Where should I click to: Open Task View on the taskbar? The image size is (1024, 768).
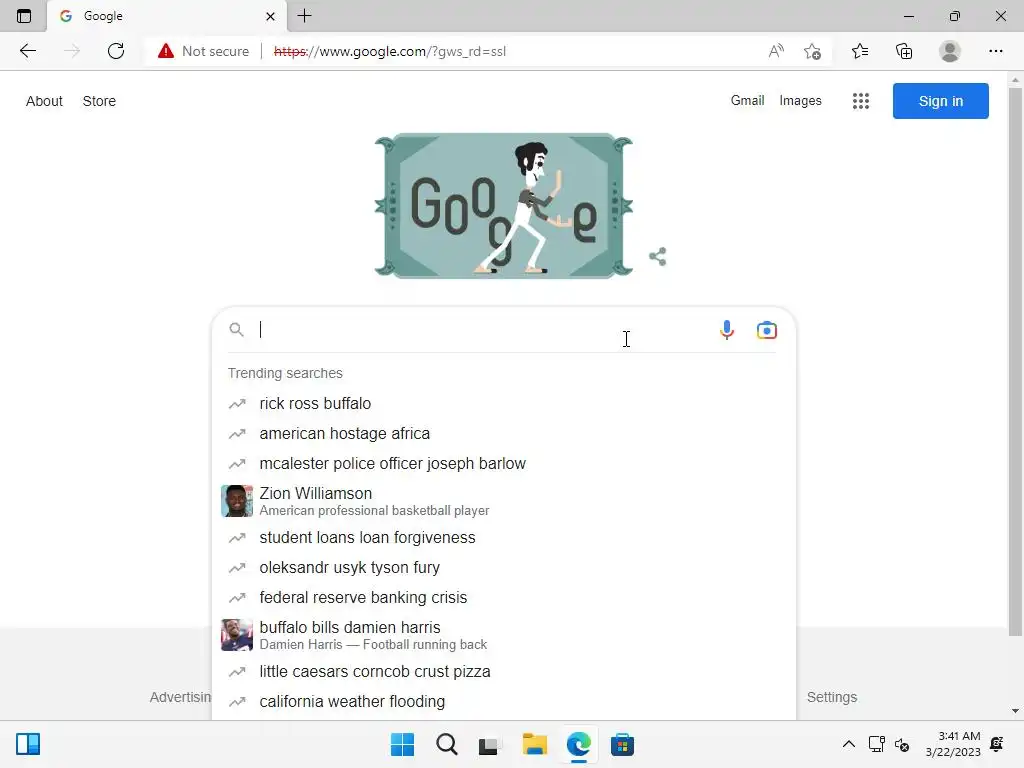(490, 744)
